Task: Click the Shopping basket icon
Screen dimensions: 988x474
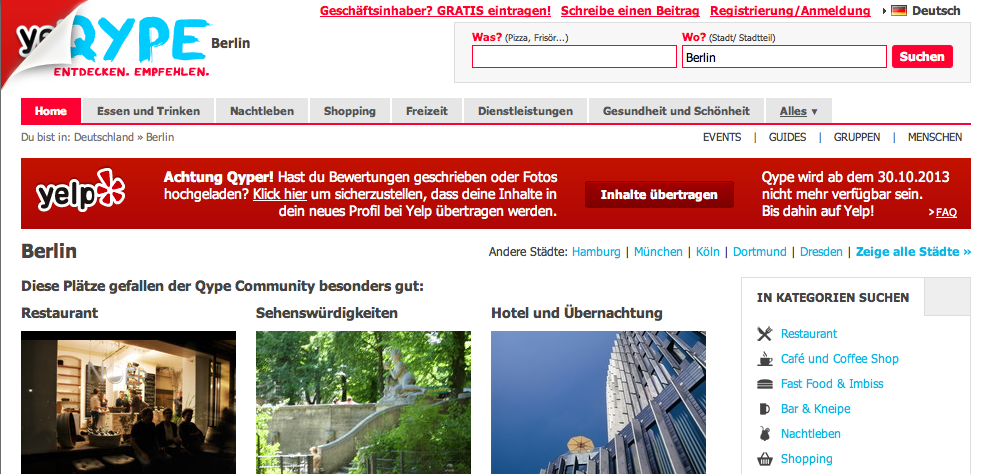Action: [x=764, y=459]
